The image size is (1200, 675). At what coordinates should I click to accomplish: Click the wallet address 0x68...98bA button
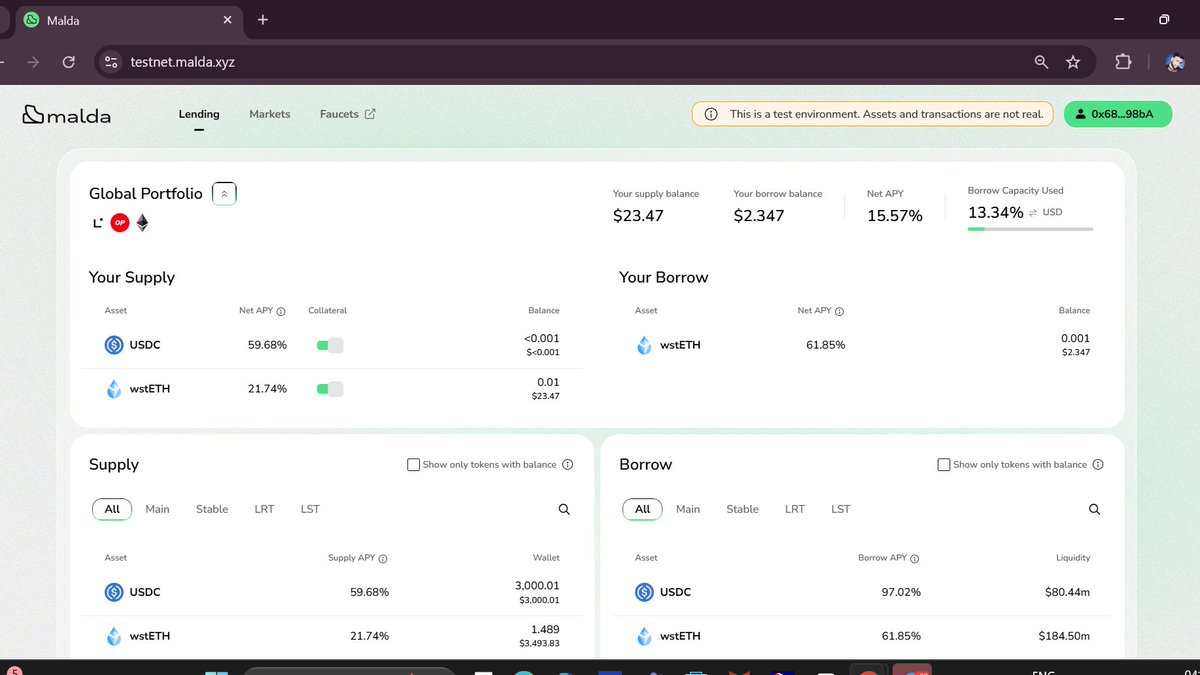click(x=1117, y=114)
